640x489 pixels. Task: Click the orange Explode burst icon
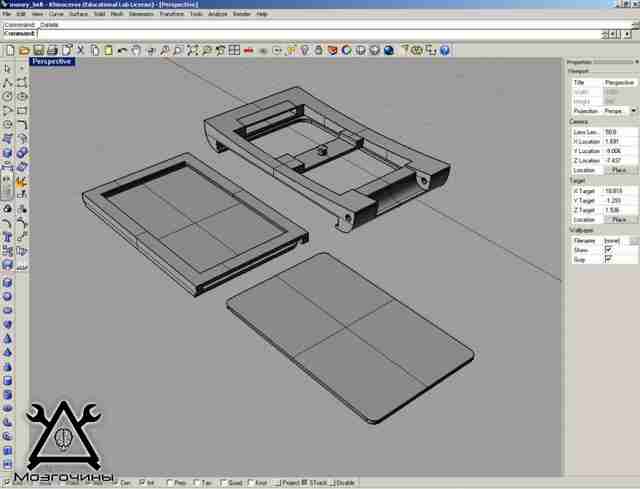coord(22,182)
